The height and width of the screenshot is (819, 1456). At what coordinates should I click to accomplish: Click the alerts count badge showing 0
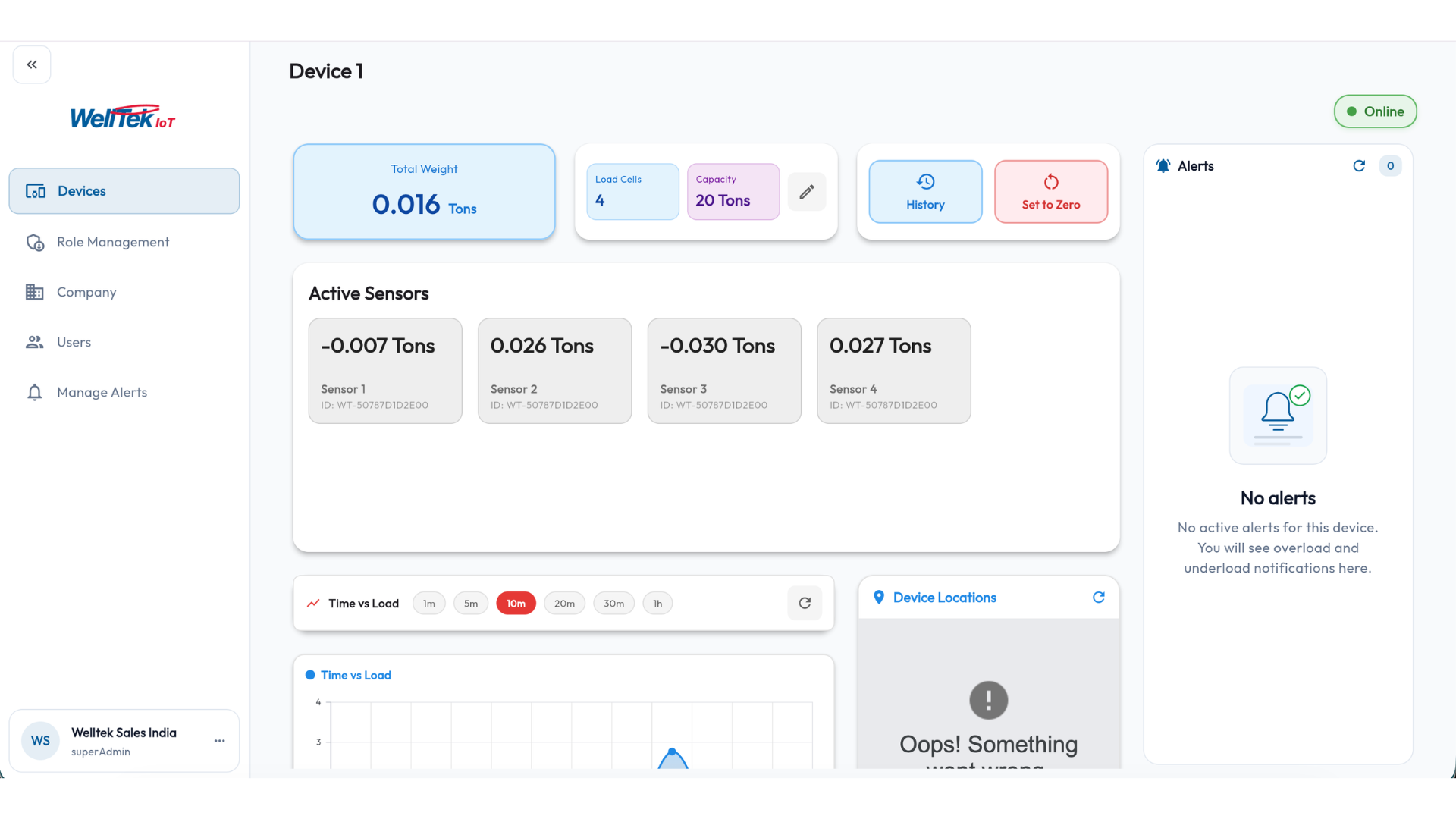coord(1390,166)
